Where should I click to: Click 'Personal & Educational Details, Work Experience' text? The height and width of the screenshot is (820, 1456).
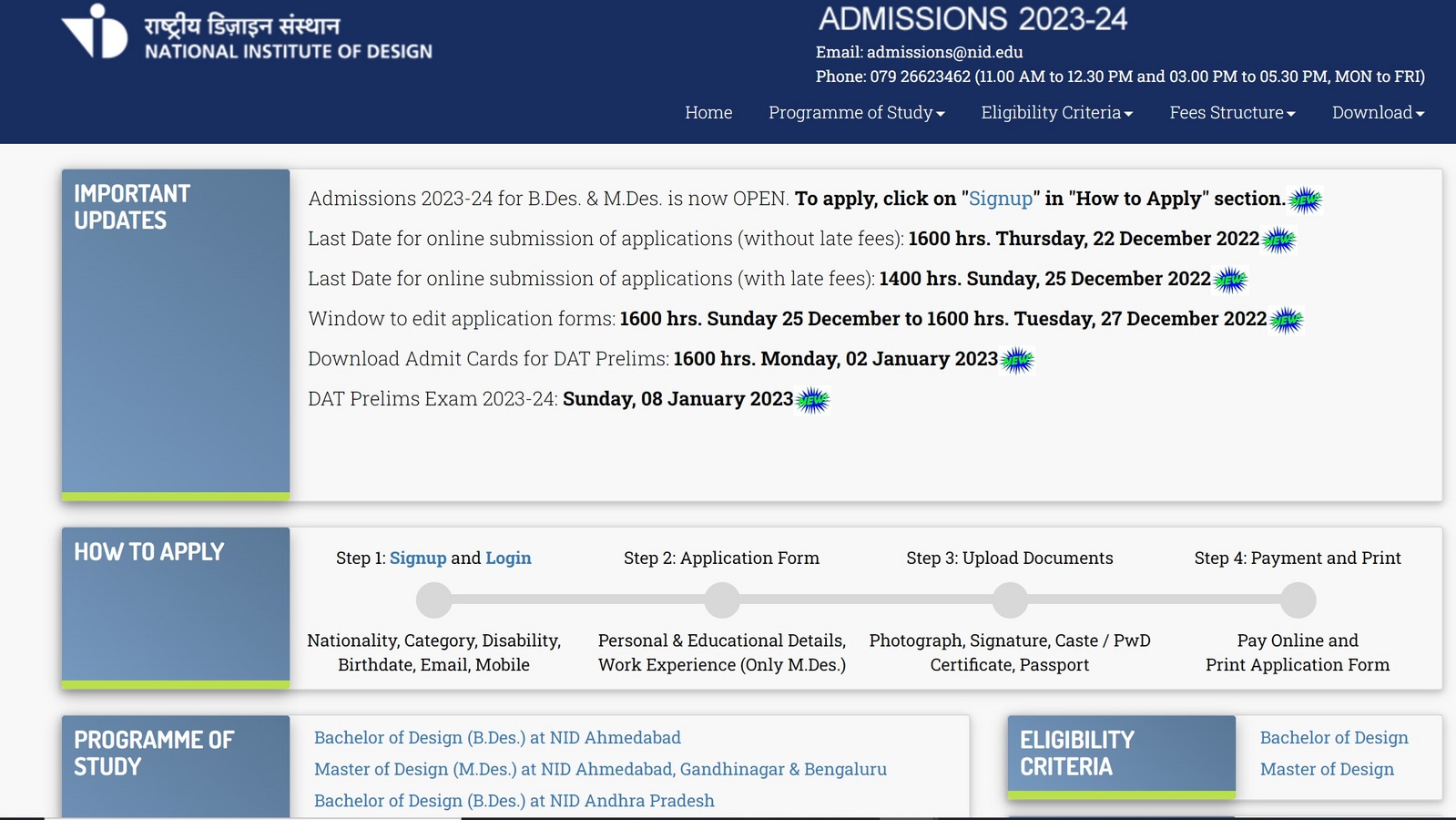(722, 652)
